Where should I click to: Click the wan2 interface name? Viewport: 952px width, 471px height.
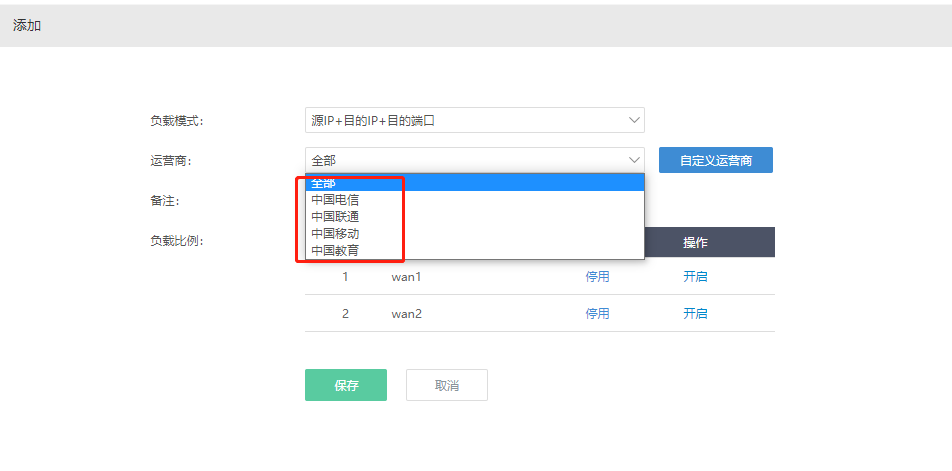(406, 313)
